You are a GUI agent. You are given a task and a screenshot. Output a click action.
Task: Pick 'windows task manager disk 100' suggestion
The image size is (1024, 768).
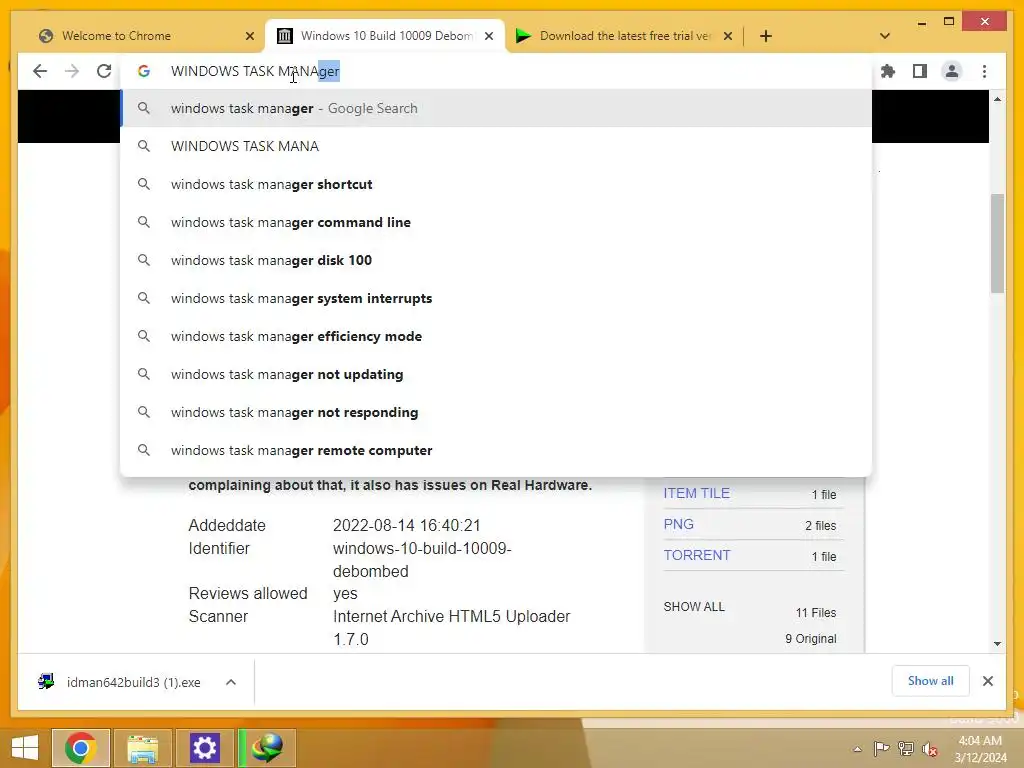point(496,260)
